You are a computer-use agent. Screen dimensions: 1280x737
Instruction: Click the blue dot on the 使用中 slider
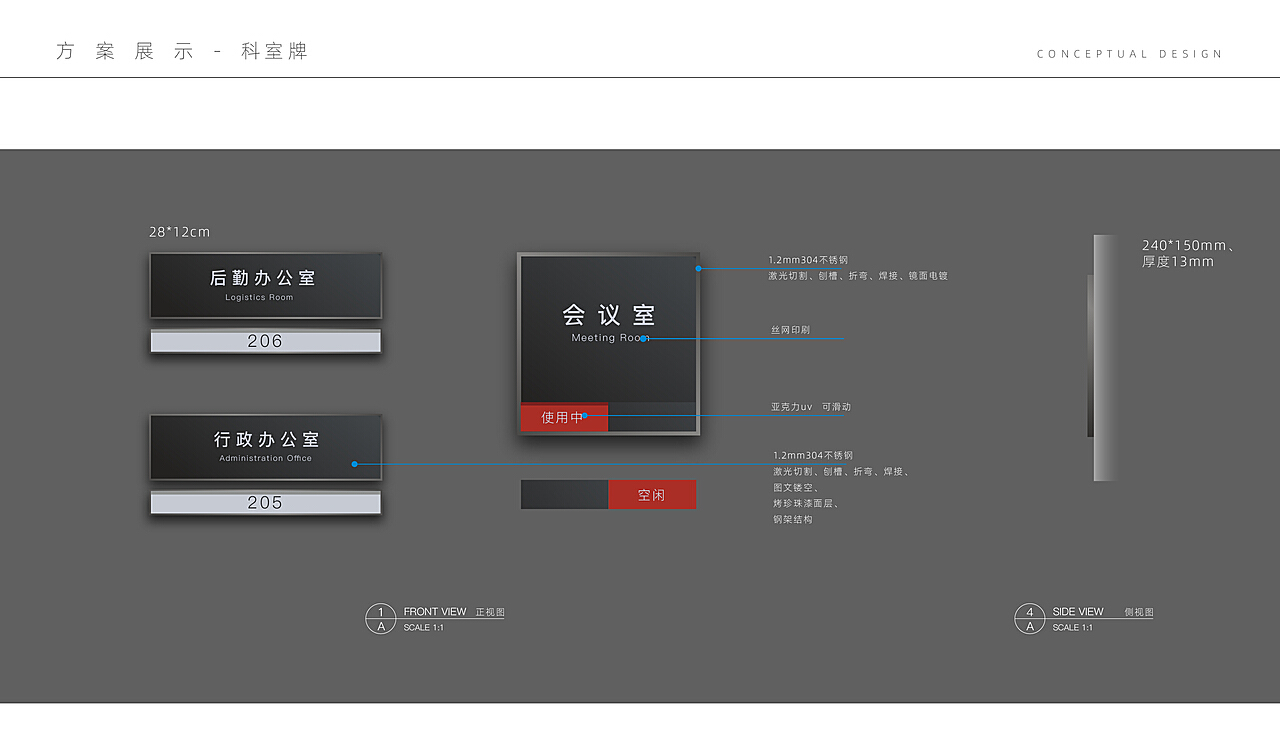click(x=585, y=415)
